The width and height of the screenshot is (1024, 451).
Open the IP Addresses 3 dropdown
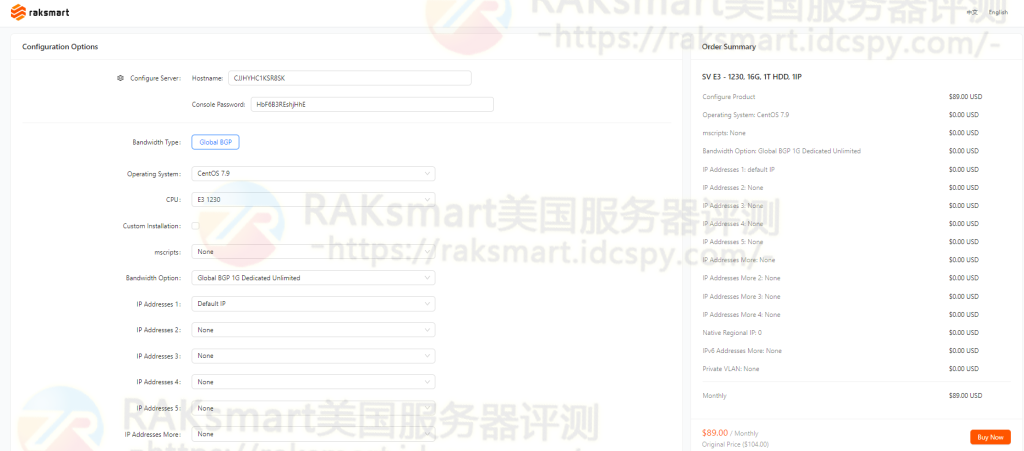pyautogui.click(x=313, y=356)
